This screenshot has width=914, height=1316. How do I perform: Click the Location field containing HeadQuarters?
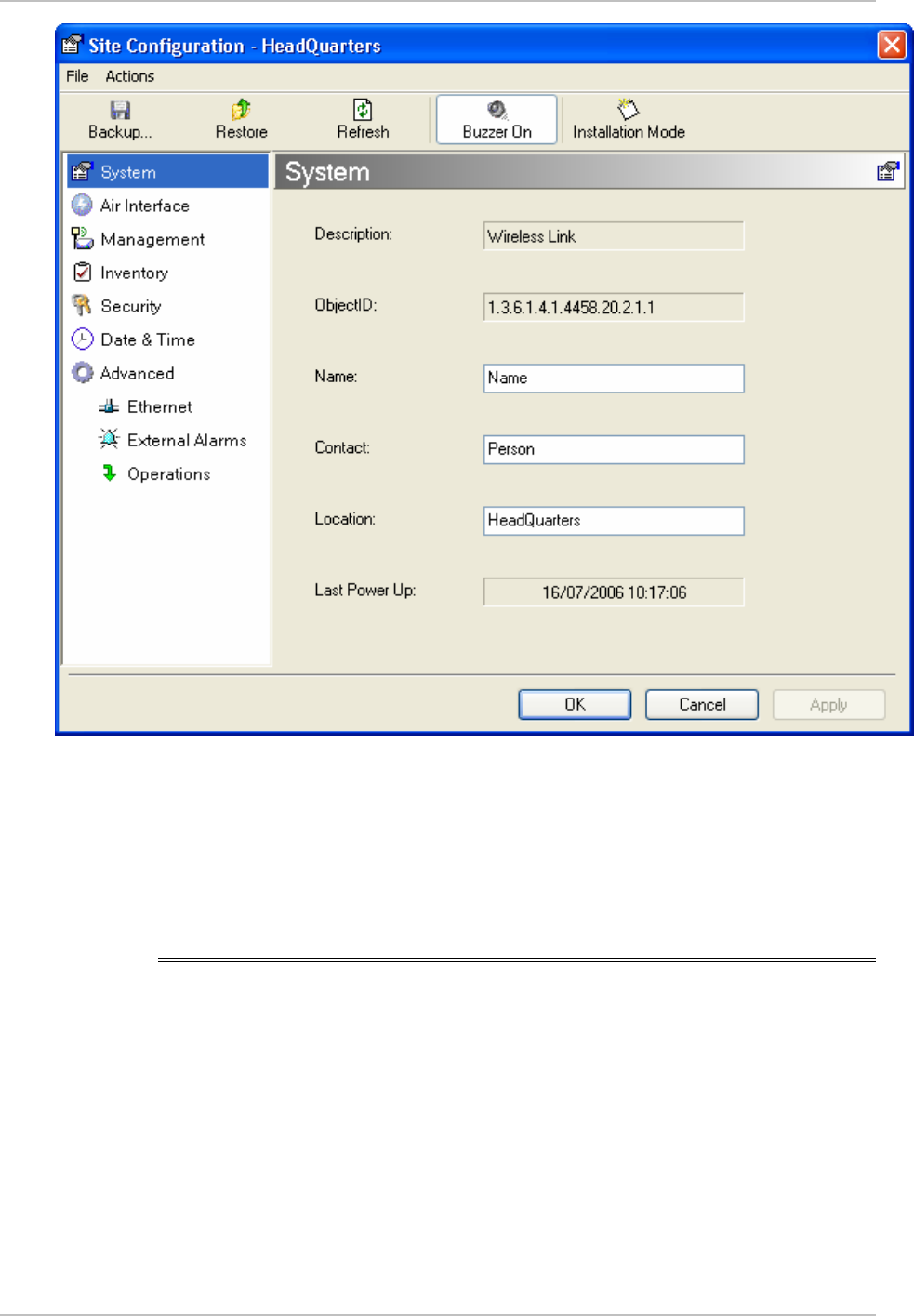pos(614,520)
